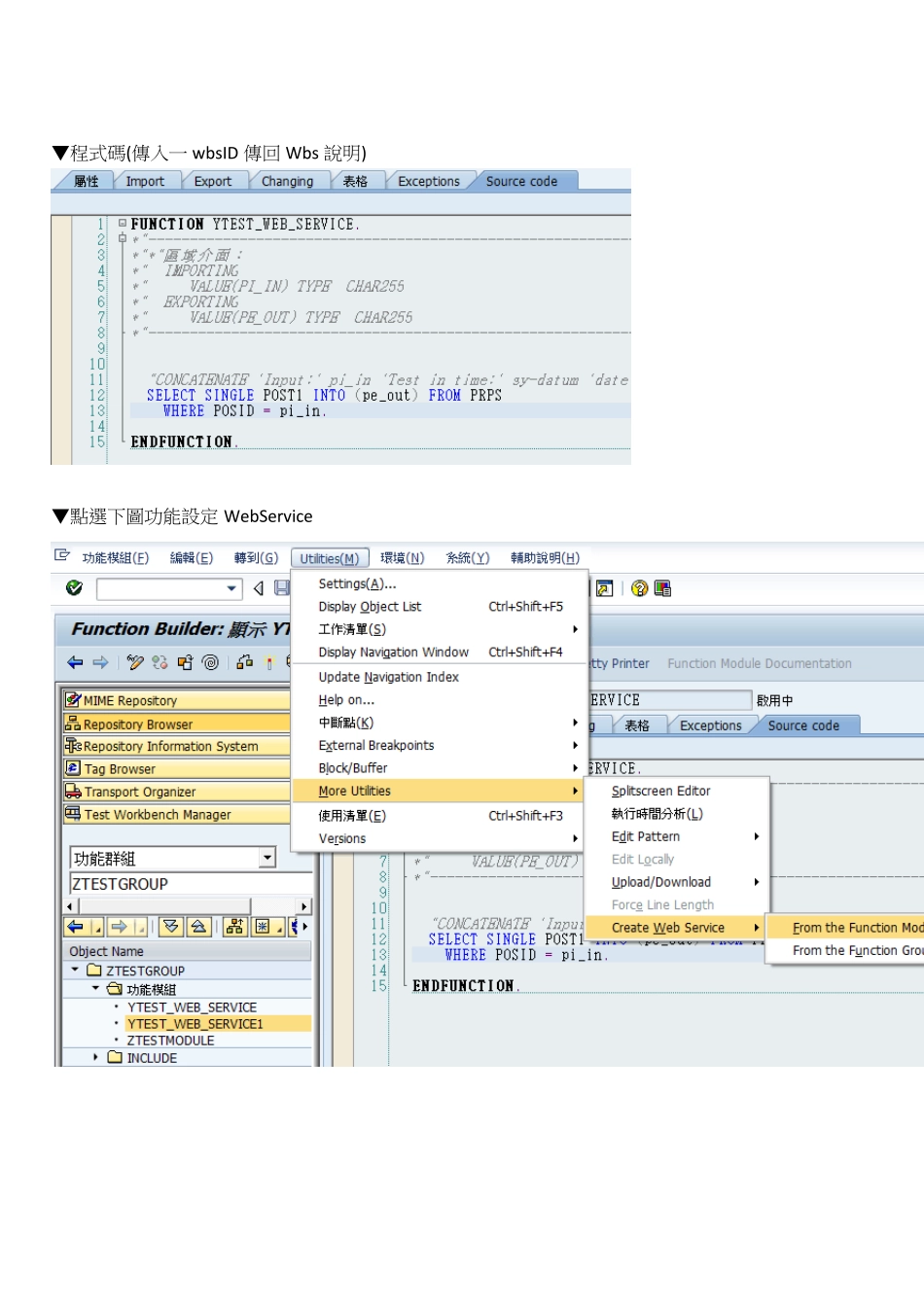Choose From the Function Module option

click(845, 928)
